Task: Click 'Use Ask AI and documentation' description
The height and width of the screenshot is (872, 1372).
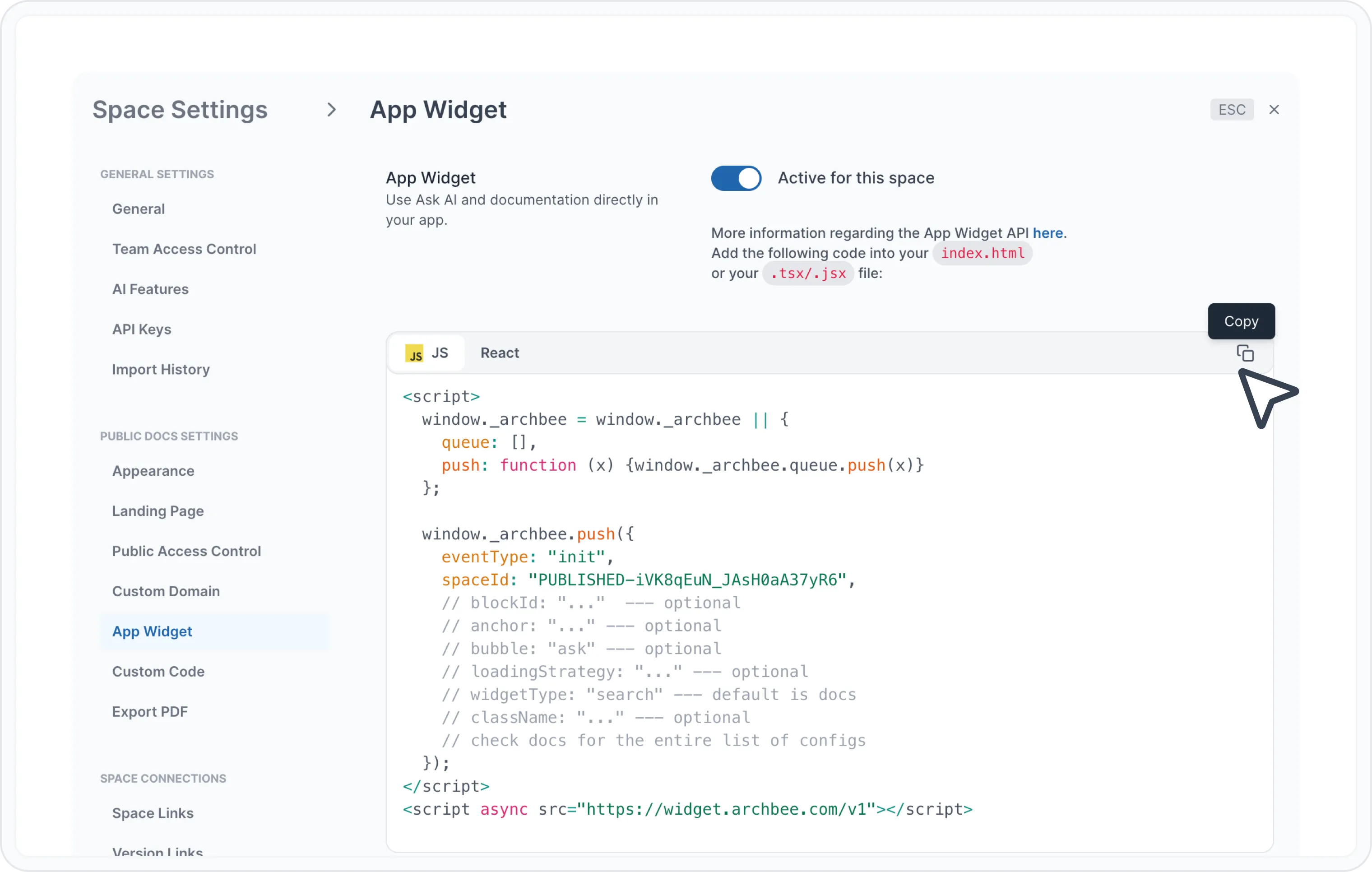Action: (522, 210)
